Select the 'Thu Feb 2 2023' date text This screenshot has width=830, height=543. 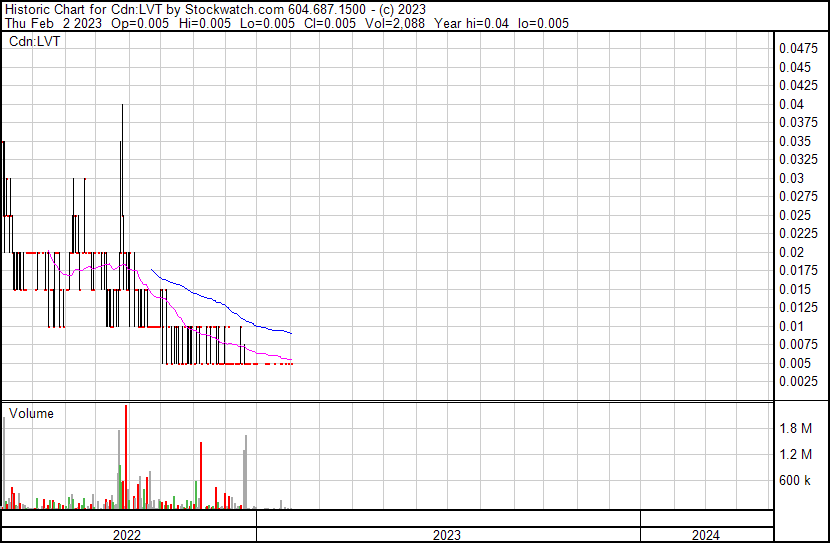click(53, 23)
